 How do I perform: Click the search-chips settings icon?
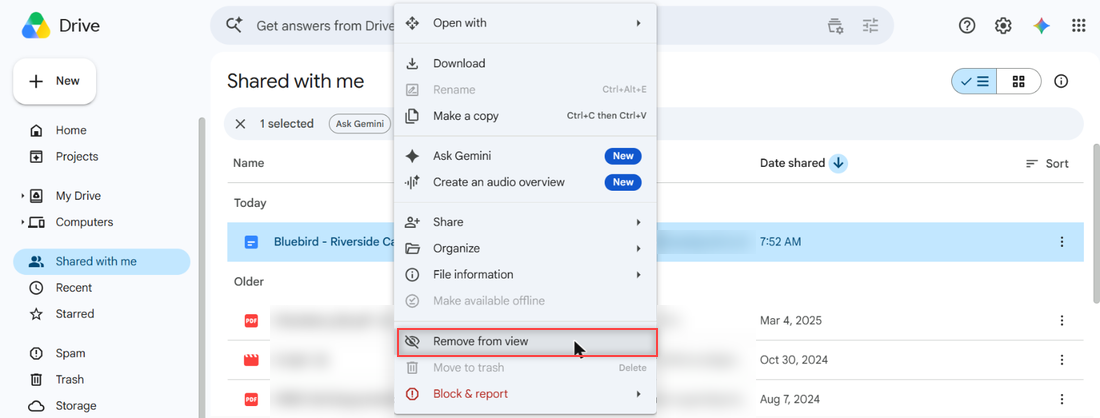click(x=835, y=26)
